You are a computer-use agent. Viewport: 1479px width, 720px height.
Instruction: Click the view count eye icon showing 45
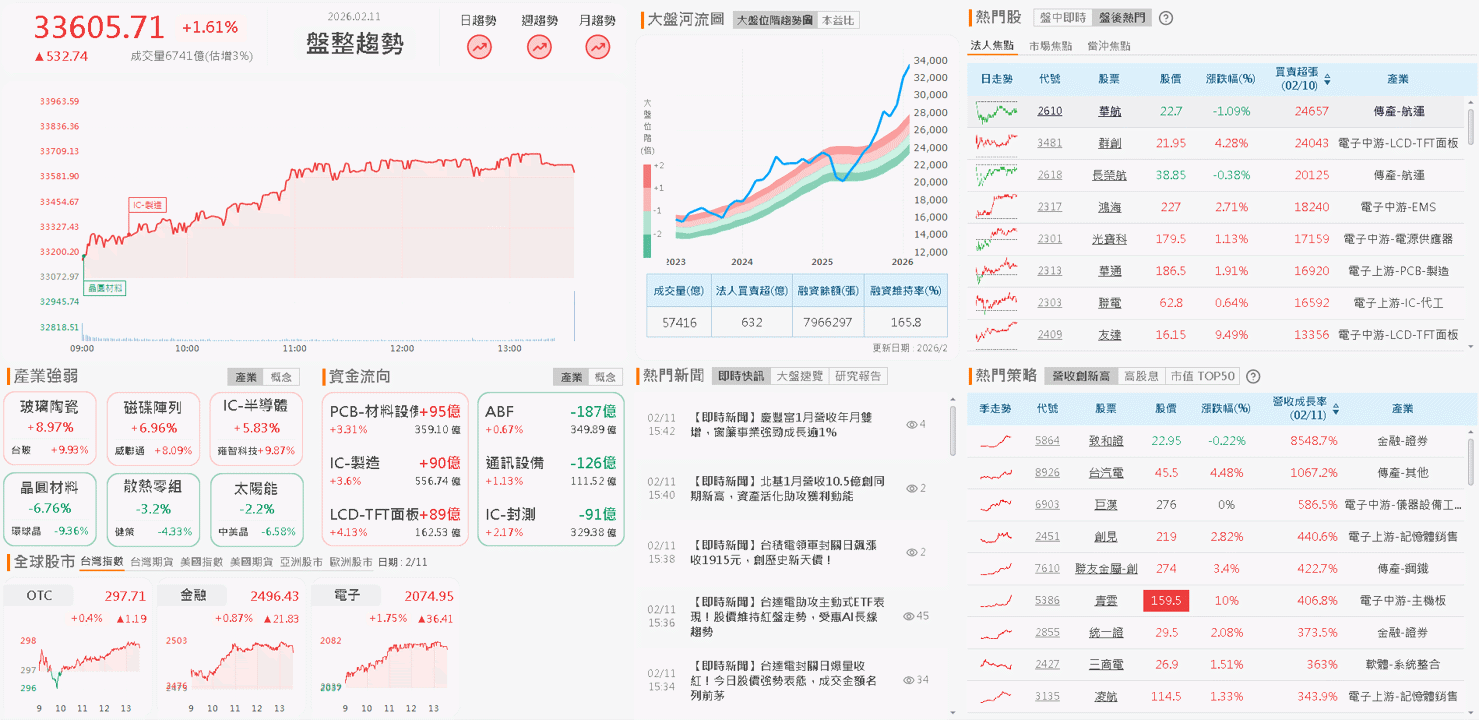(x=910, y=616)
